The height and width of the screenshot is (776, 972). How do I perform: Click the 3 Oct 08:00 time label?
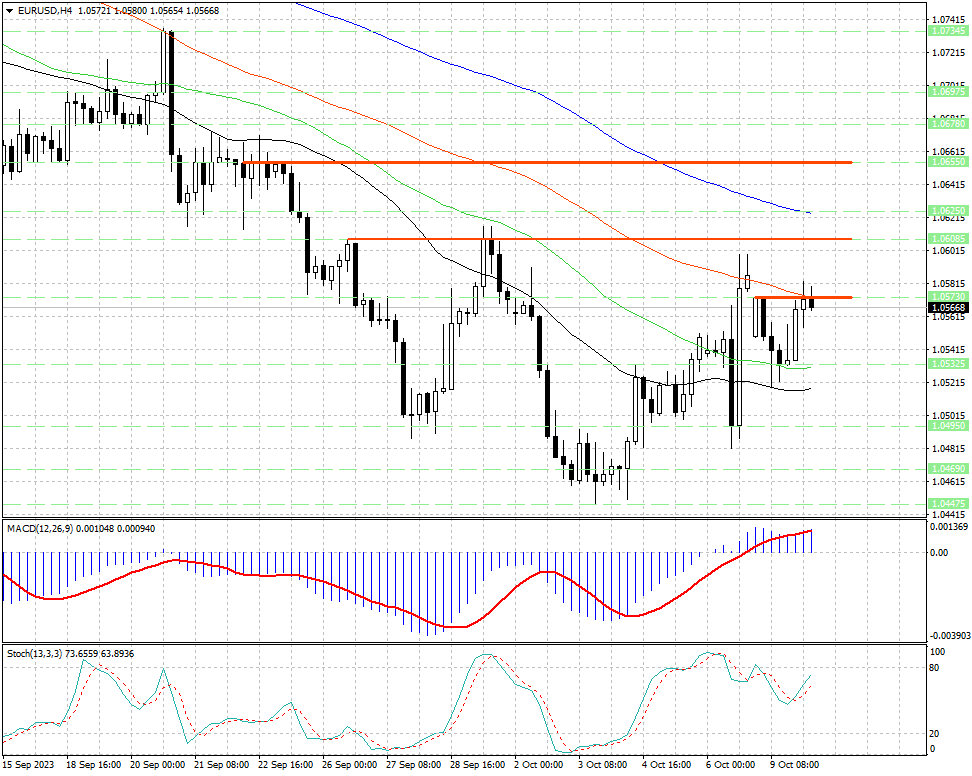602,764
